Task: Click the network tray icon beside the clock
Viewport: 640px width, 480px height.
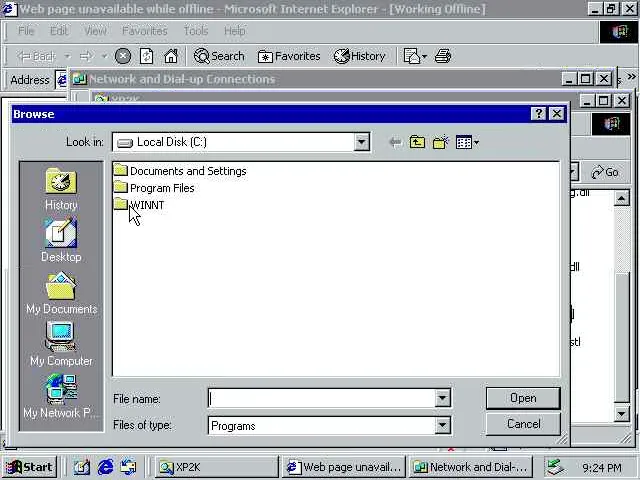Action: click(x=556, y=467)
